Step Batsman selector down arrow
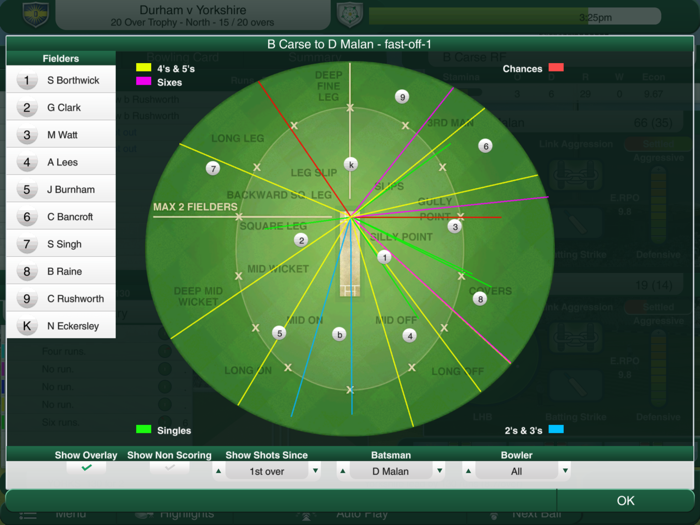 click(x=440, y=471)
